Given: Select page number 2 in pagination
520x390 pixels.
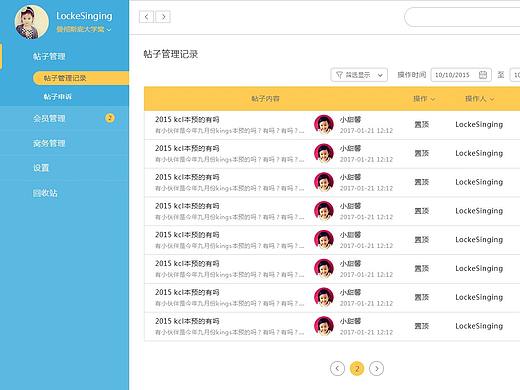Looking at the screenshot, I should [x=357, y=368].
